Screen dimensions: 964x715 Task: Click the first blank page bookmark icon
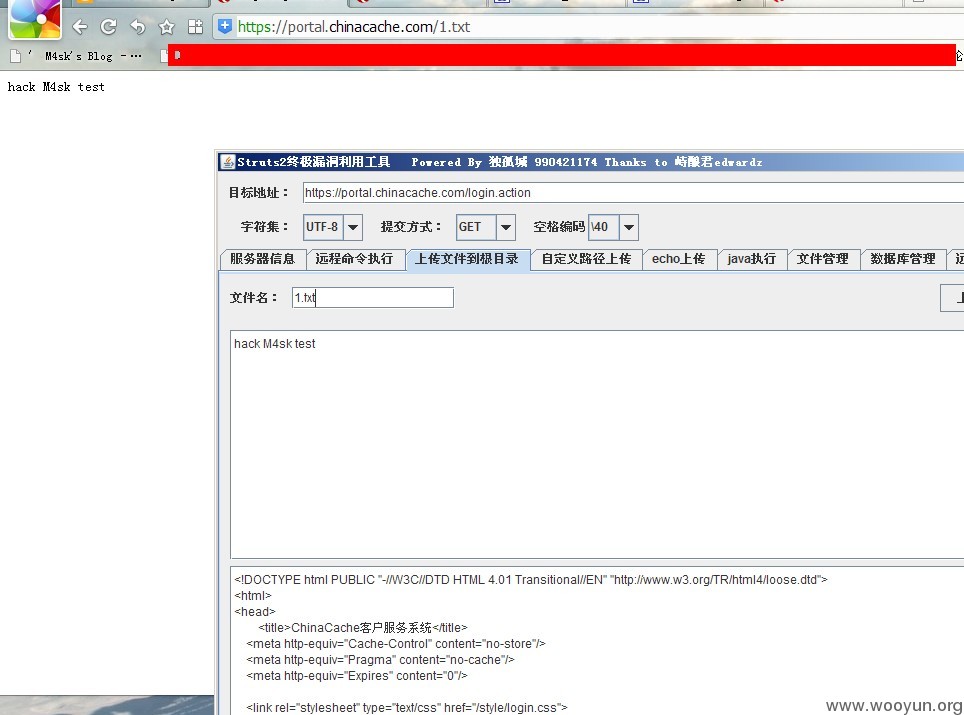tap(16, 56)
